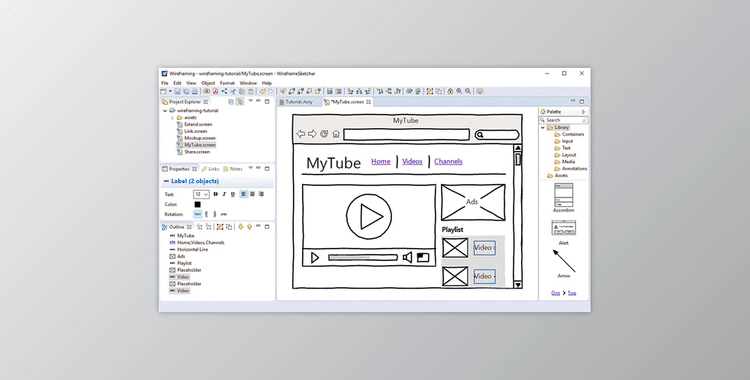Click Move Up arrow in Outline toolbar
The image size is (750, 380).
tap(249, 226)
